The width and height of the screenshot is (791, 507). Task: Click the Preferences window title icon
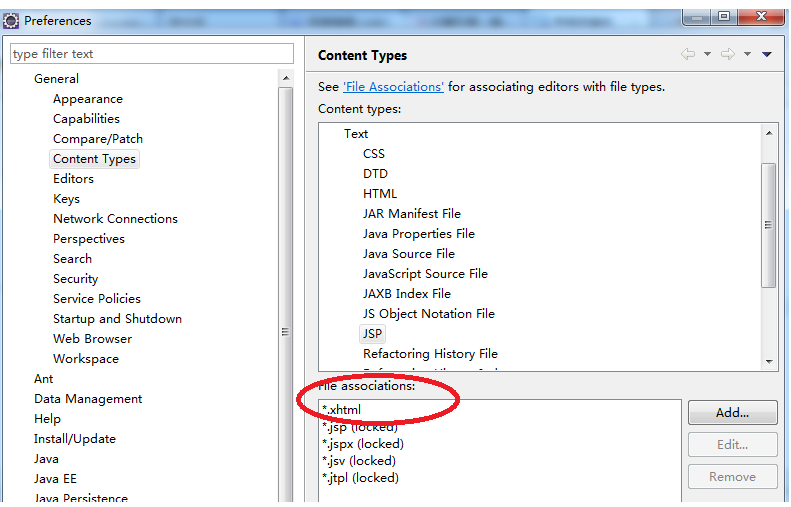point(11,20)
